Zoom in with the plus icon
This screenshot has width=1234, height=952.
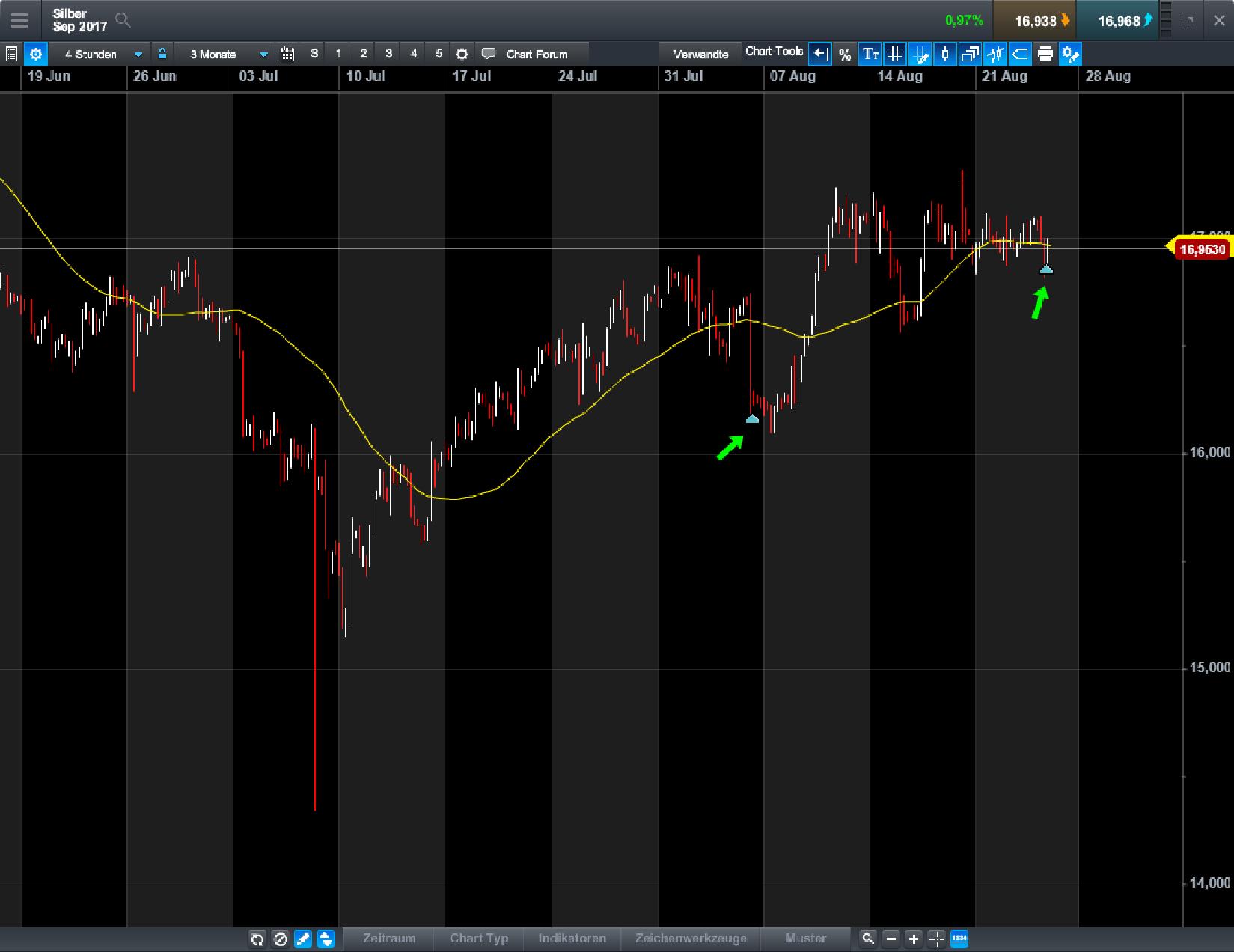click(x=914, y=939)
